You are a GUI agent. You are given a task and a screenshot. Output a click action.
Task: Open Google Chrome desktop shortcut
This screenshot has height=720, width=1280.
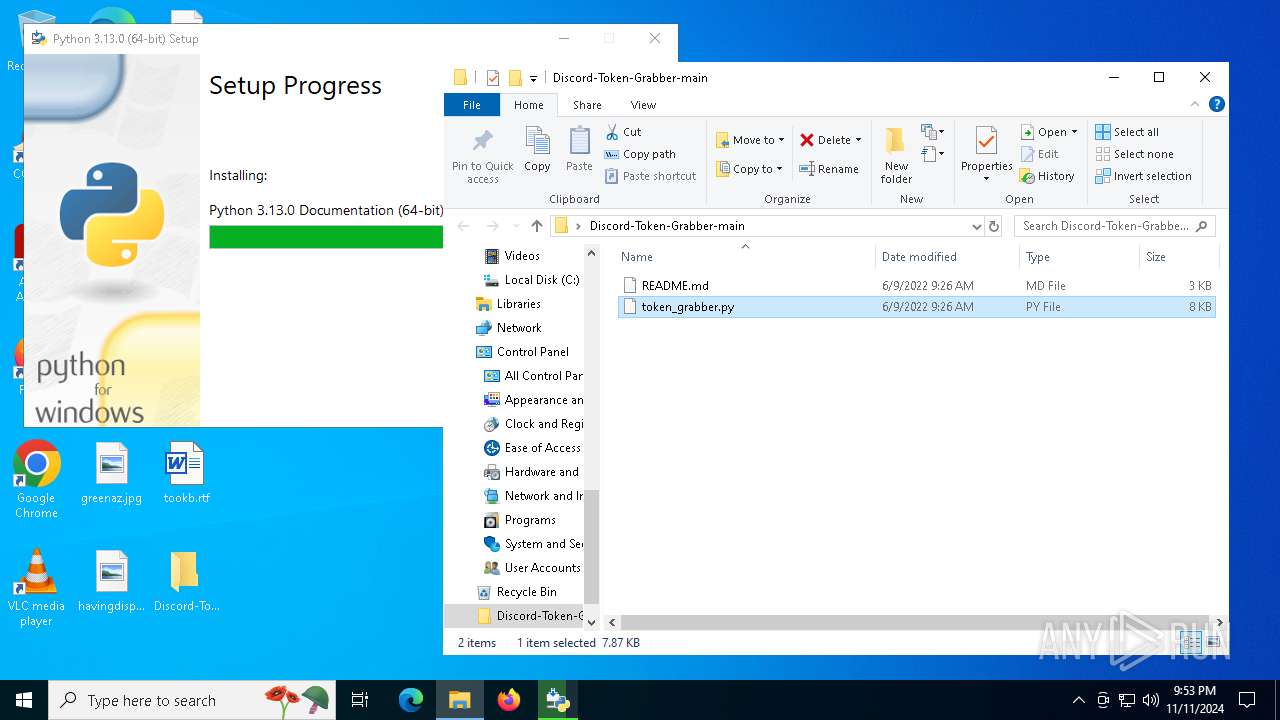[x=37, y=480]
